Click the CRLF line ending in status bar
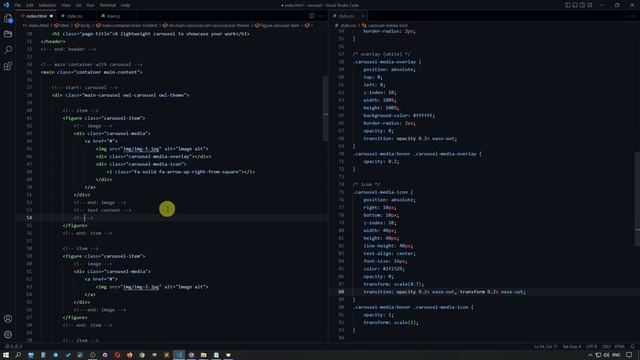Viewport: 640px width, 360px height. pos(606,347)
